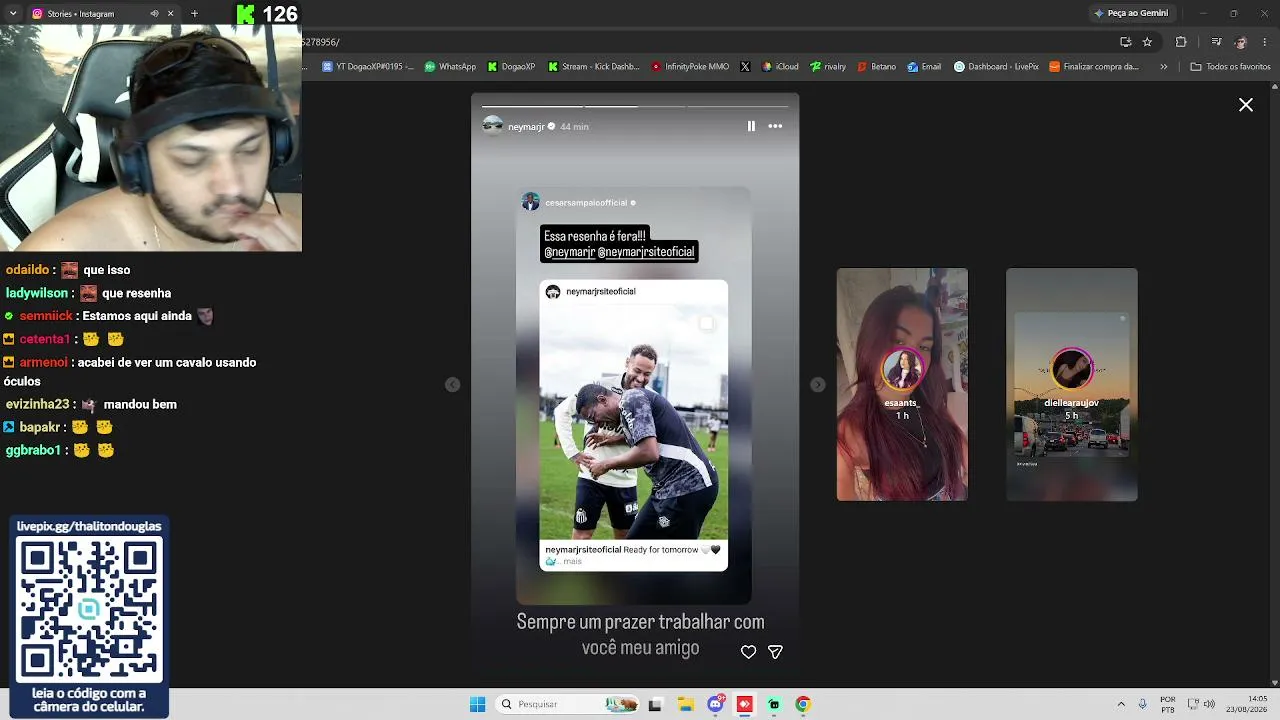Click the taskbar Pesquisar search box
Screen dimensions: 1280x720
pyautogui.click(x=568, y=704)
